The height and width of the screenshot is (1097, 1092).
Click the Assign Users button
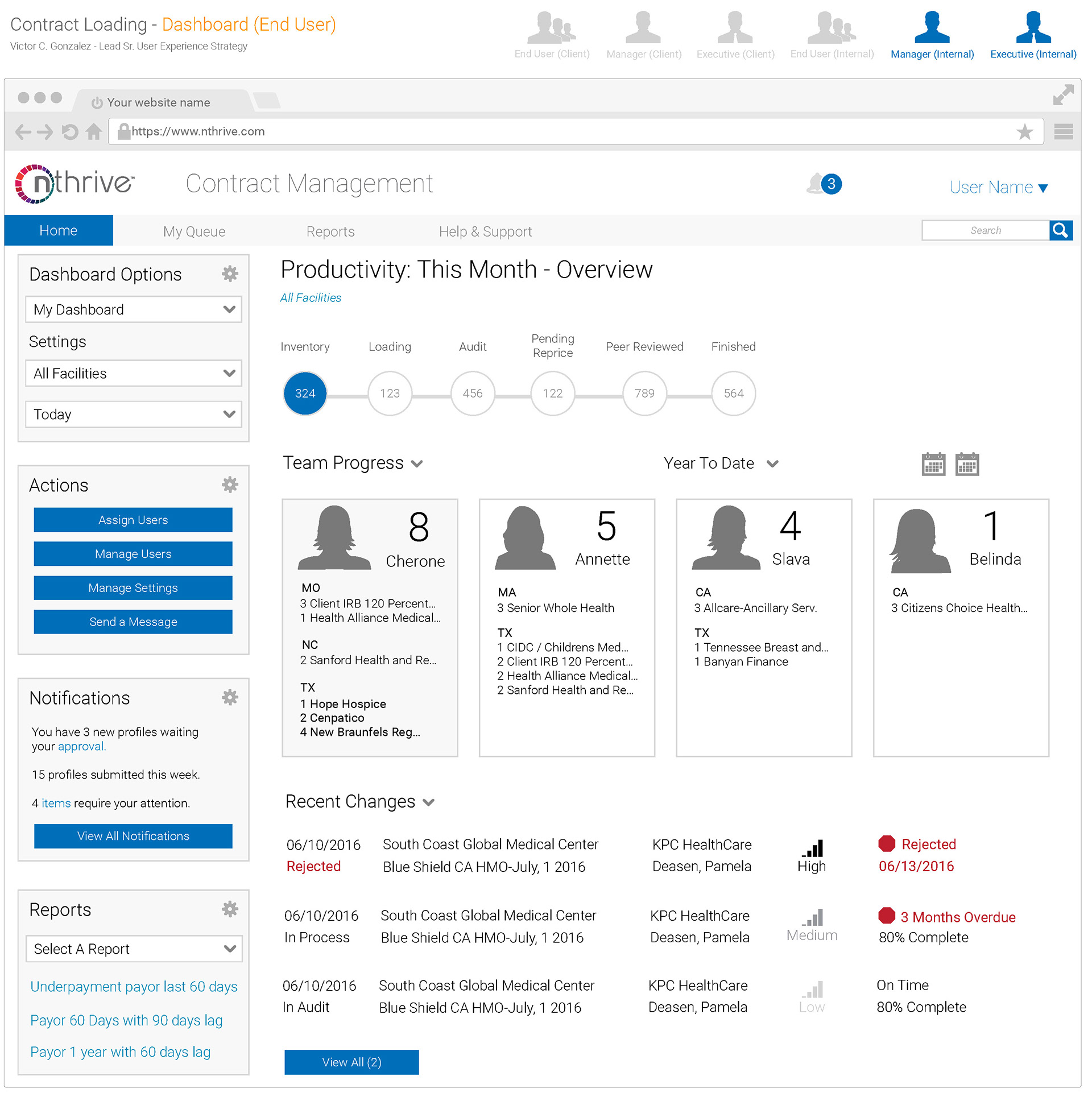(133, 520)
